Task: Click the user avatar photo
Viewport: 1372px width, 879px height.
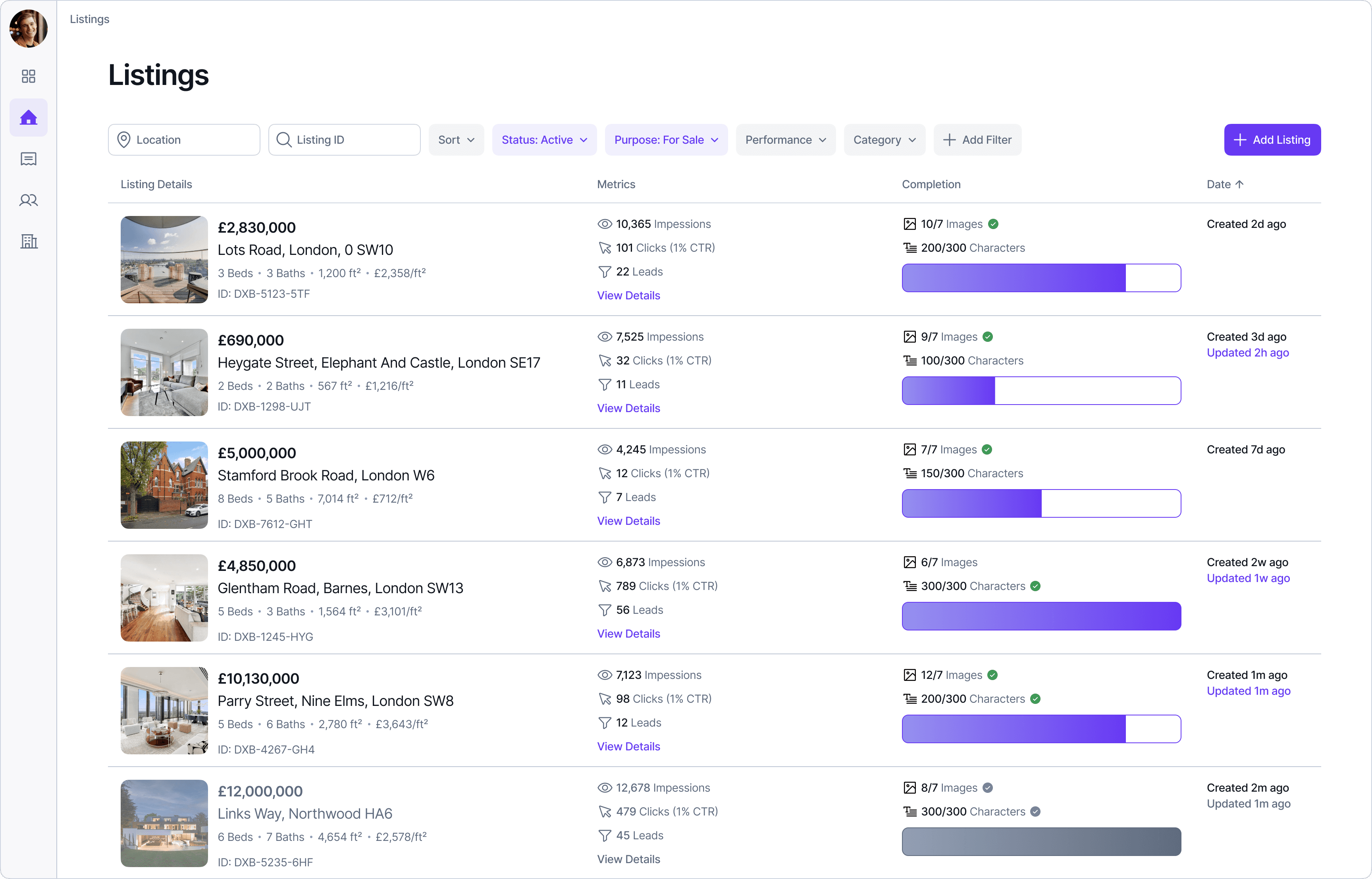Action: pos(29,29)
